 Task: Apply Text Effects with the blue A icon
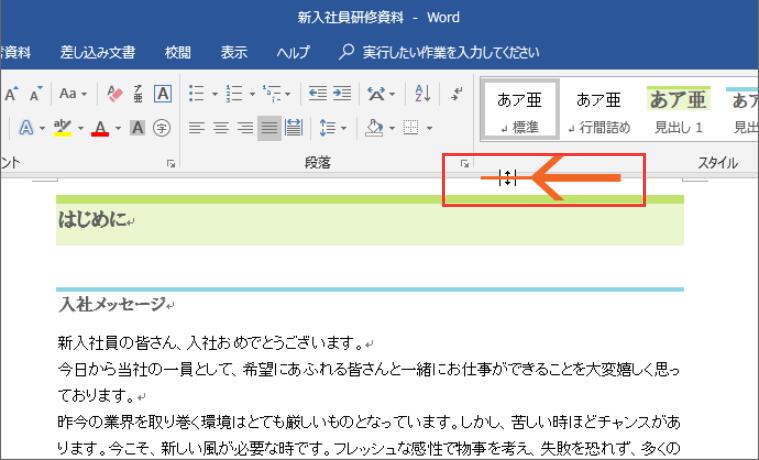click(26, 128)
